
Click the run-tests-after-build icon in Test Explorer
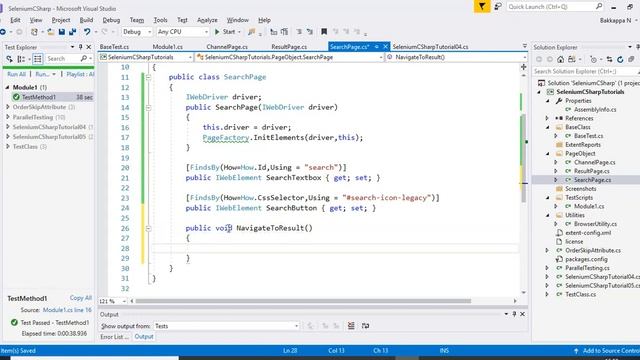coord(9,59)
